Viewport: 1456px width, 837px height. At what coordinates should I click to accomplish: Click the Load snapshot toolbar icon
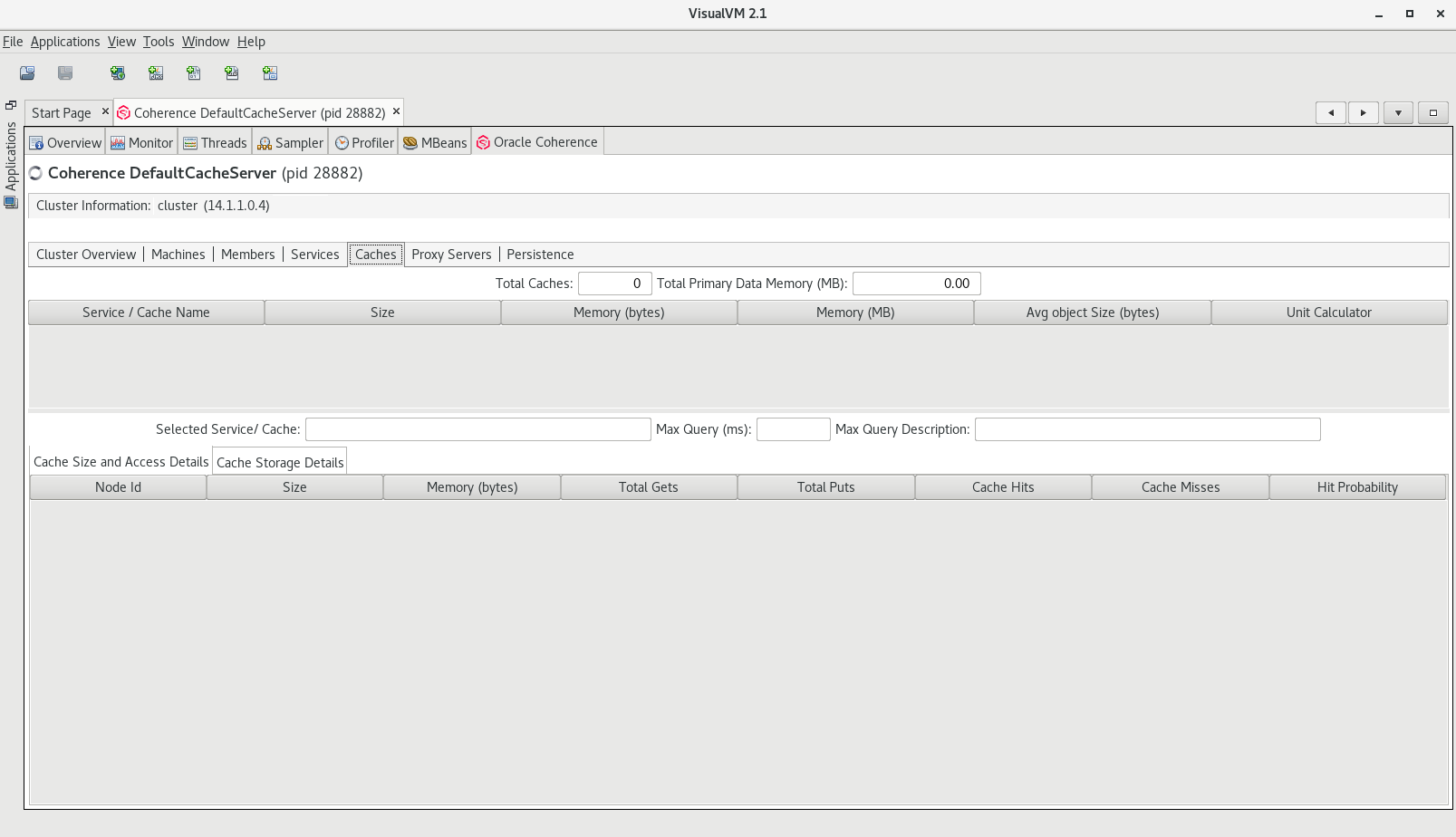point(27,73)
